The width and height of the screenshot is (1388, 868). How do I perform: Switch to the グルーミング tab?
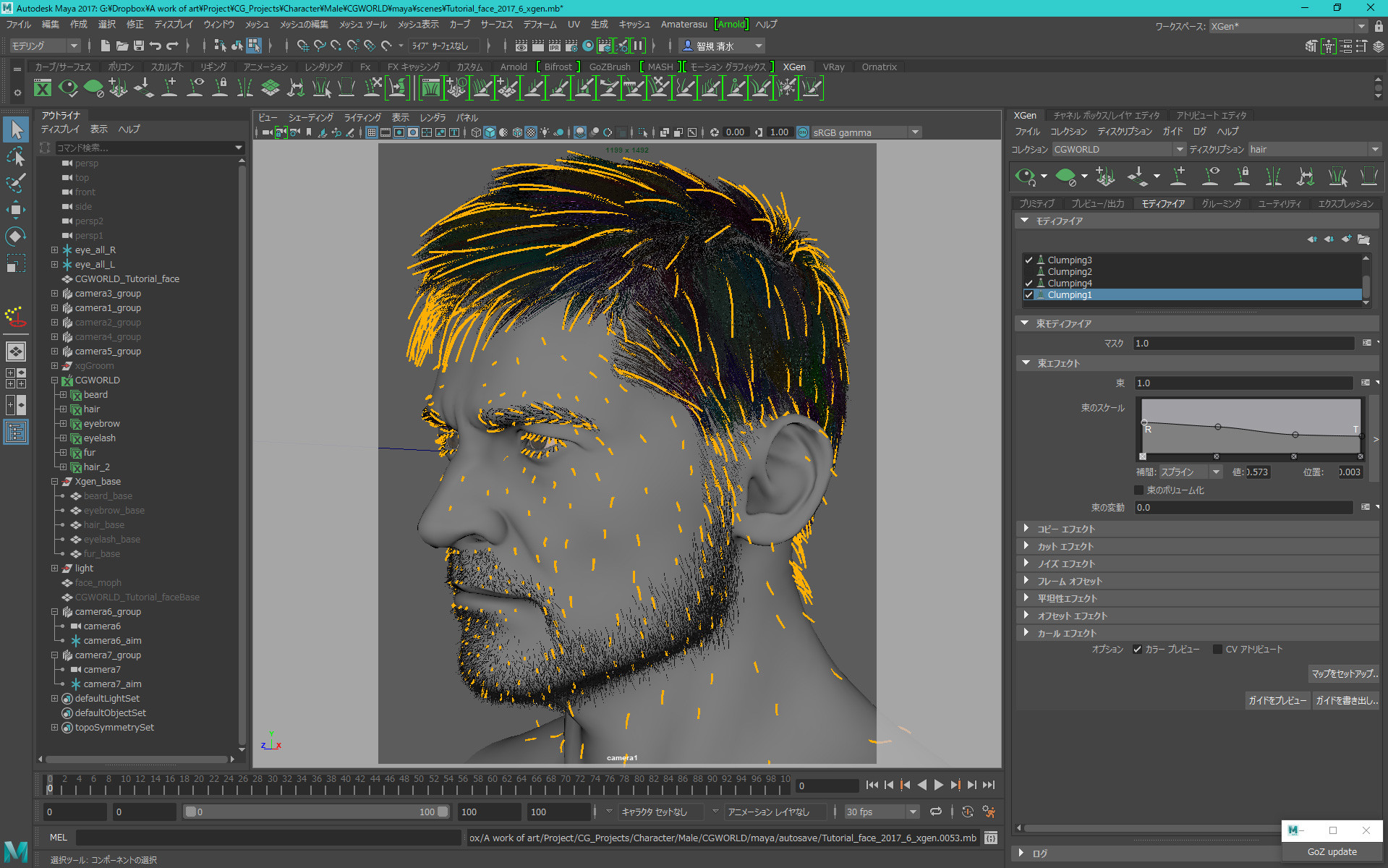click(x=1221, y=203)
